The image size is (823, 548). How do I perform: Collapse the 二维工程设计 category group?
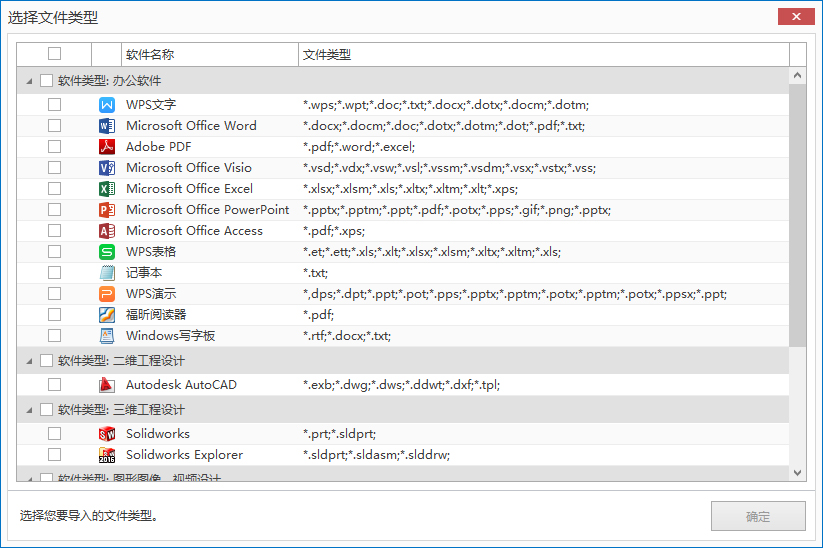tap(29, 361)
